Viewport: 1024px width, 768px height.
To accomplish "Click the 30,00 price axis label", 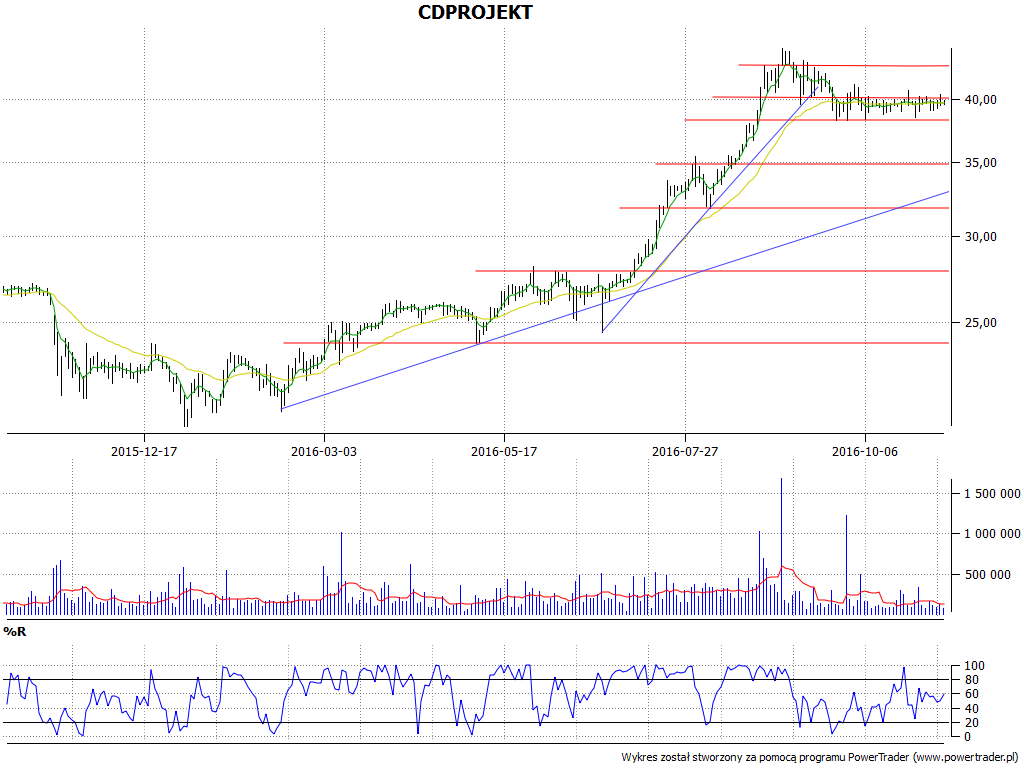I will 981,236.
